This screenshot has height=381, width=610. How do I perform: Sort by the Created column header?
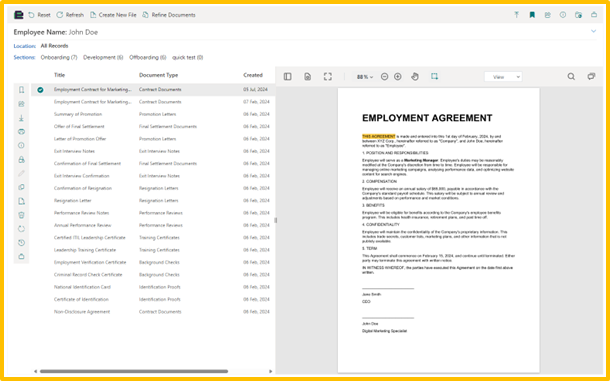(x=253, y=75)
